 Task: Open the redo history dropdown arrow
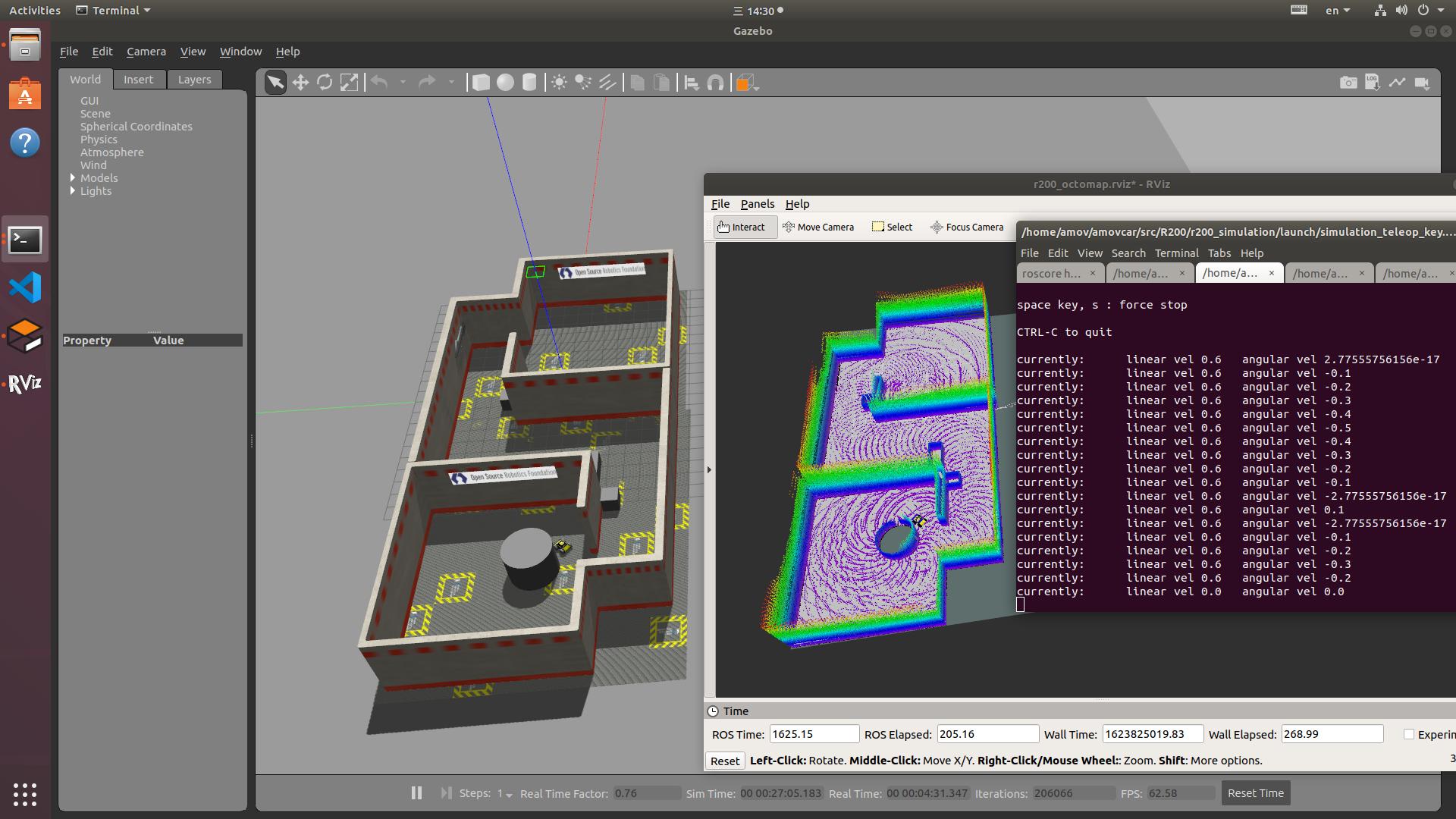tap(451, 82)
